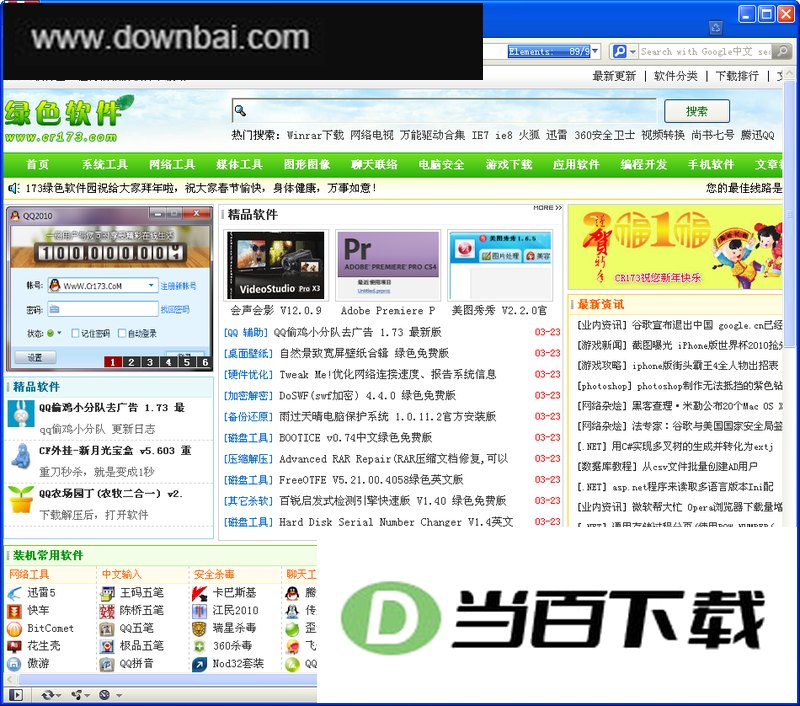Open the 系统工具 navigation tab

[x=105, y=164]
